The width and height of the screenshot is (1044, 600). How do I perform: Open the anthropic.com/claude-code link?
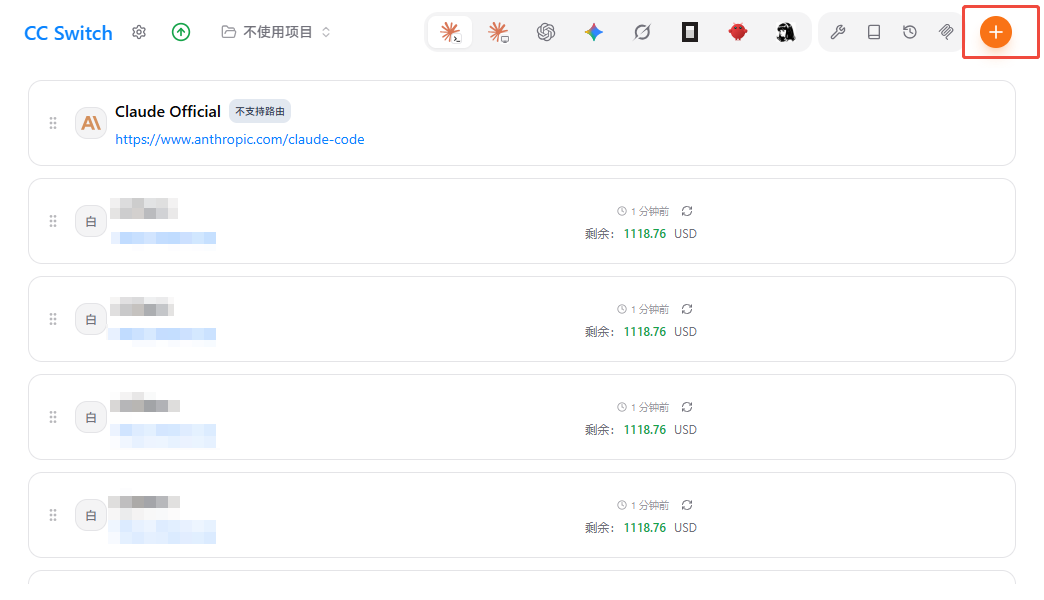pyautogui.click(x=240, y=139)
